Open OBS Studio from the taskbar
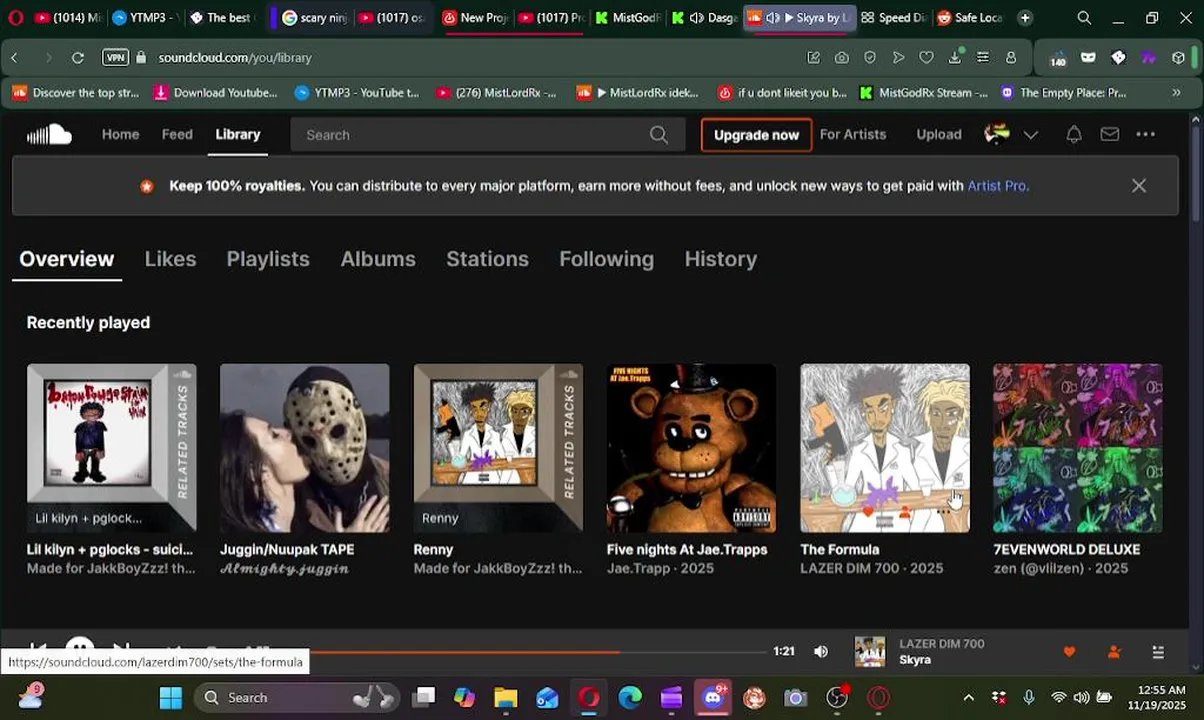The height and width of the screenshot is (720, 1204). (837, 697)
